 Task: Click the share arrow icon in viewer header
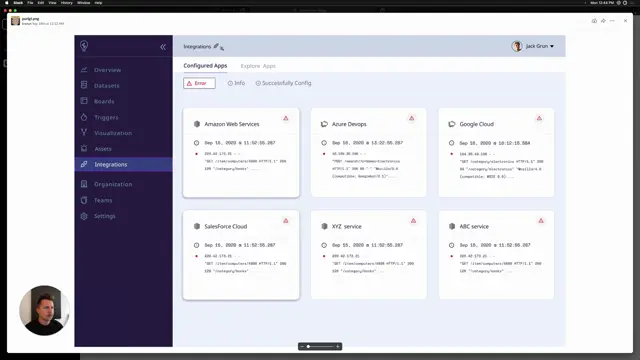(x=603, y=21)
